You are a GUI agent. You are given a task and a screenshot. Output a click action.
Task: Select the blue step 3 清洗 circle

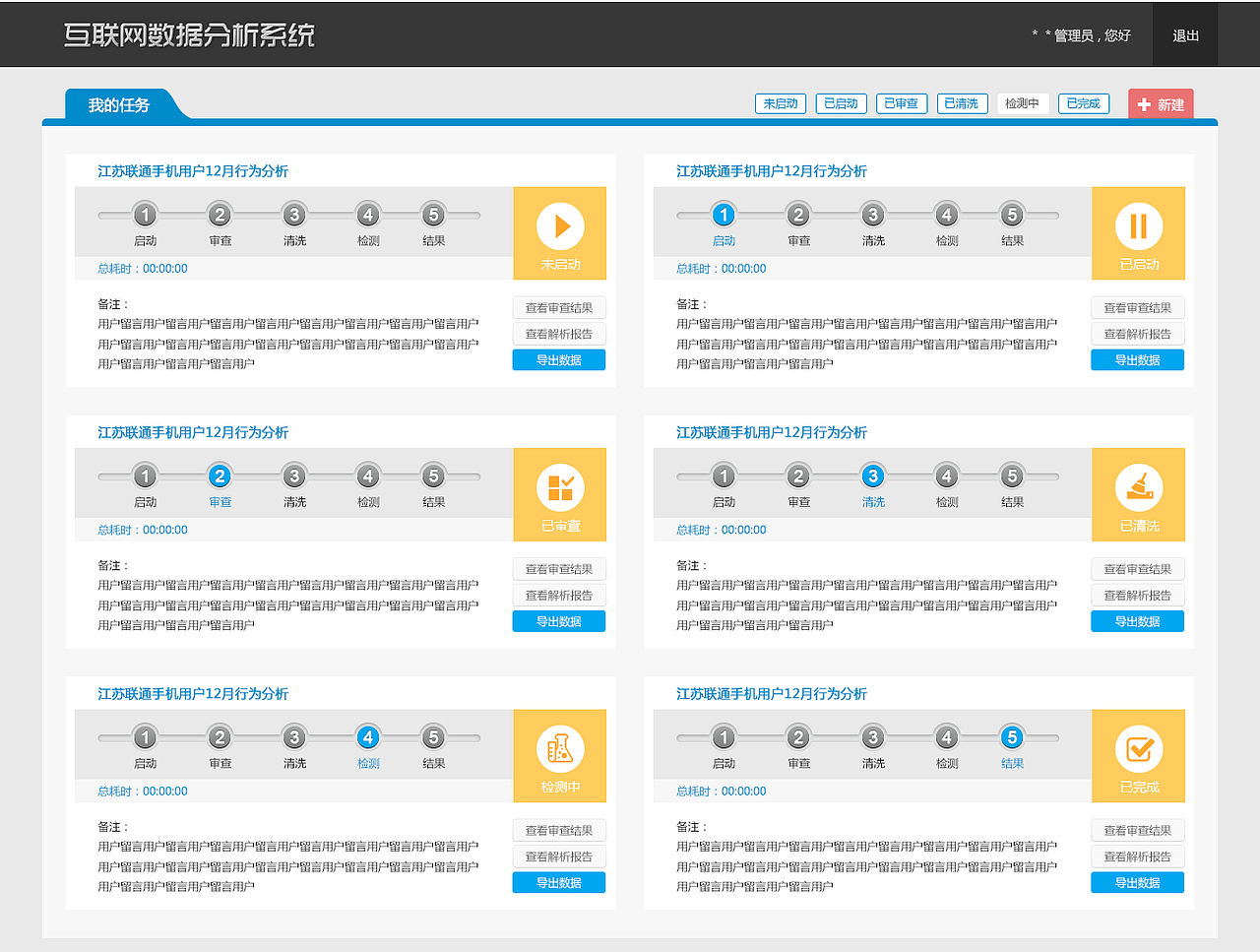(x=872, y=476)
